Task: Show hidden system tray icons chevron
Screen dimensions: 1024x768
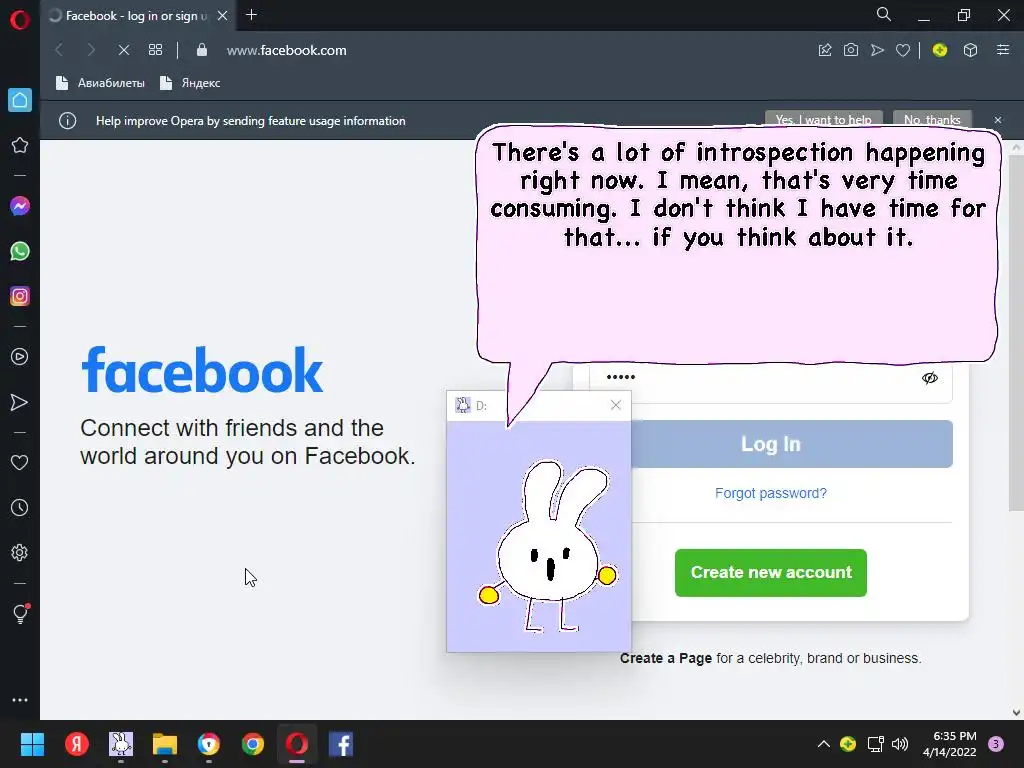Action: click(x=824, y=744)
